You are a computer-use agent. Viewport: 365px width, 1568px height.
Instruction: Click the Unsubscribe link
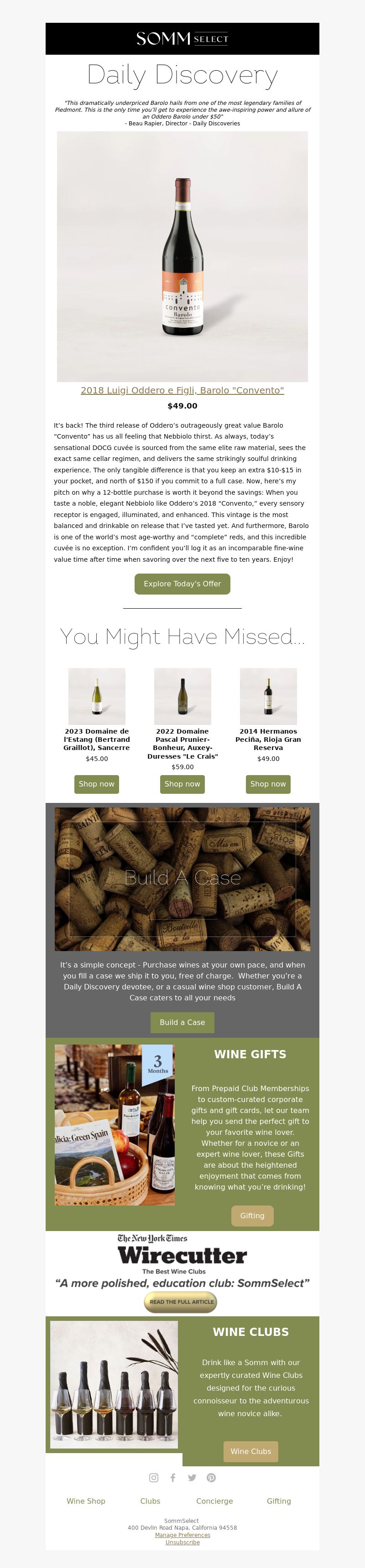click(182, 1542)
